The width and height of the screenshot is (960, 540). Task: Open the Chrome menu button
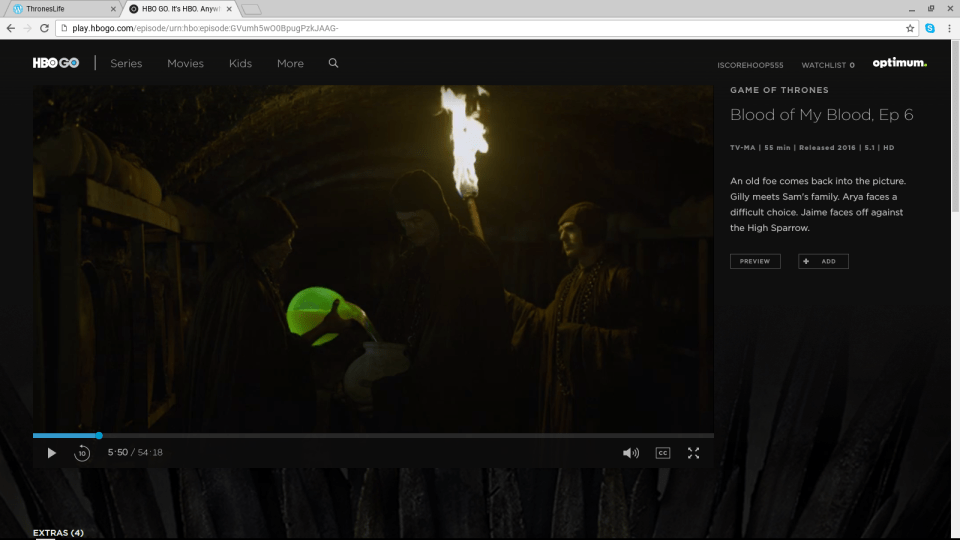(x=948, y=28)
